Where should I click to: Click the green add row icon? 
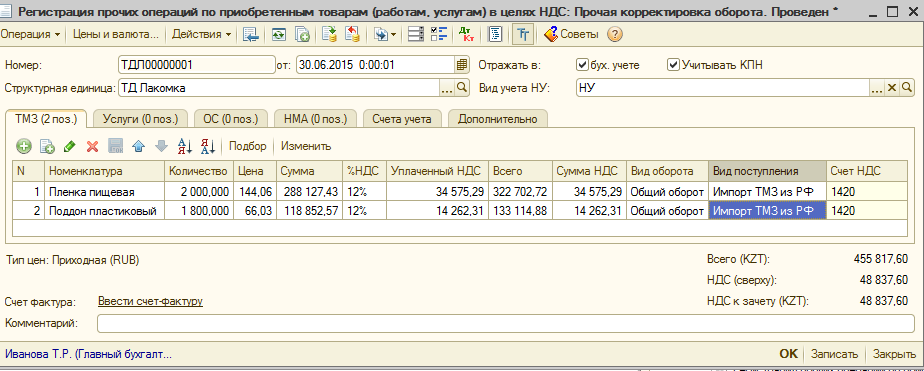(24, 146)
